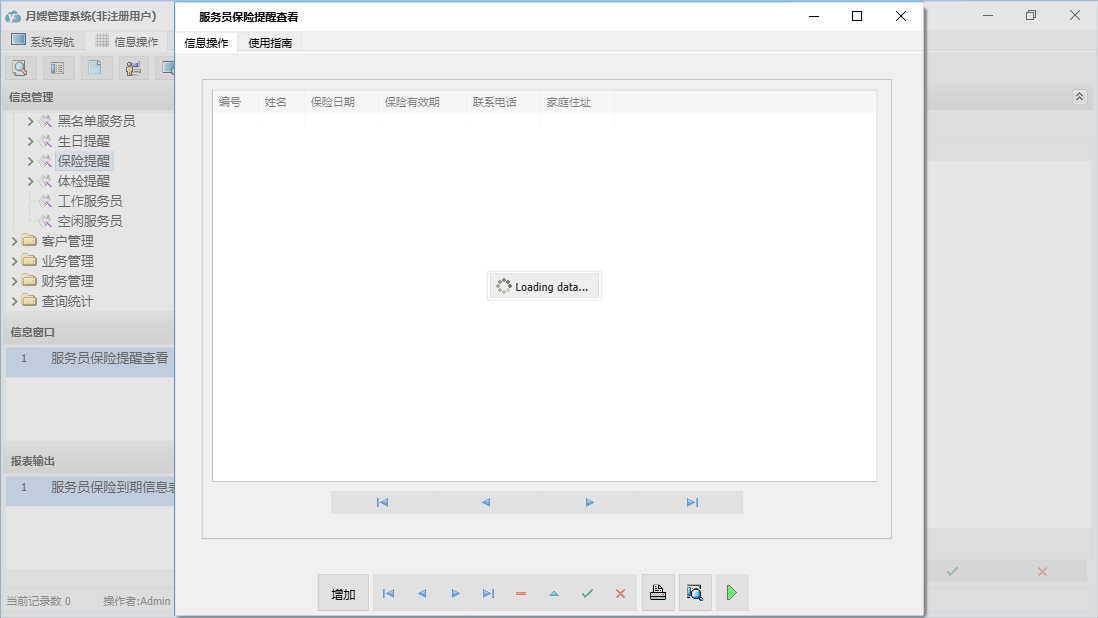The width and height of the screenshot is (1098, 618).
Task: Expand the 保险提醒 tree node
Action: (30, 161)
